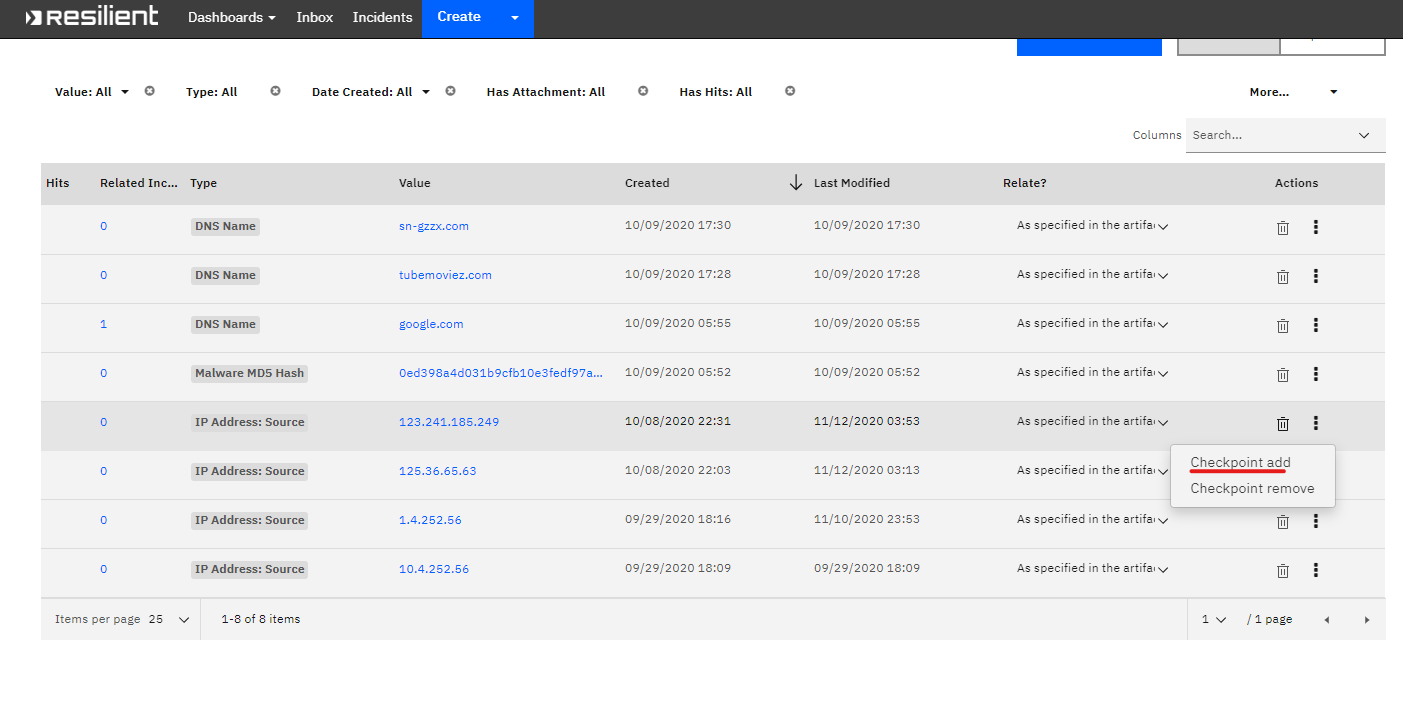This screenshot has height=727, width=1403.
Task: Clear the Has Hits filter
Action: 790,91
